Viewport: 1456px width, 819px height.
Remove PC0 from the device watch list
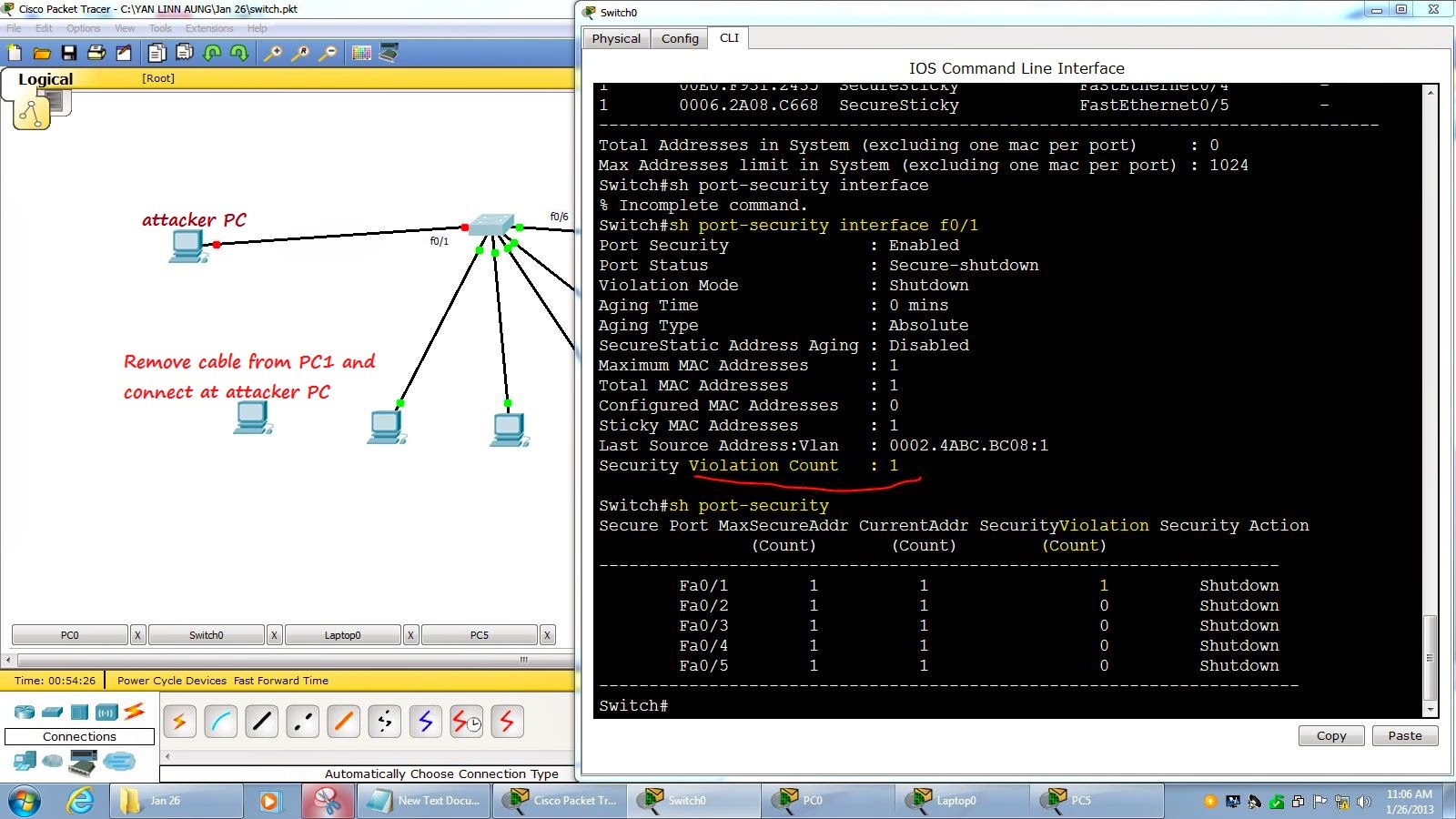point(137,634)
